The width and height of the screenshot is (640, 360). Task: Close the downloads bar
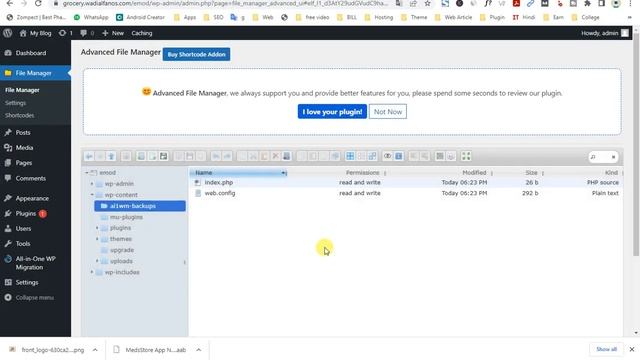631,349
